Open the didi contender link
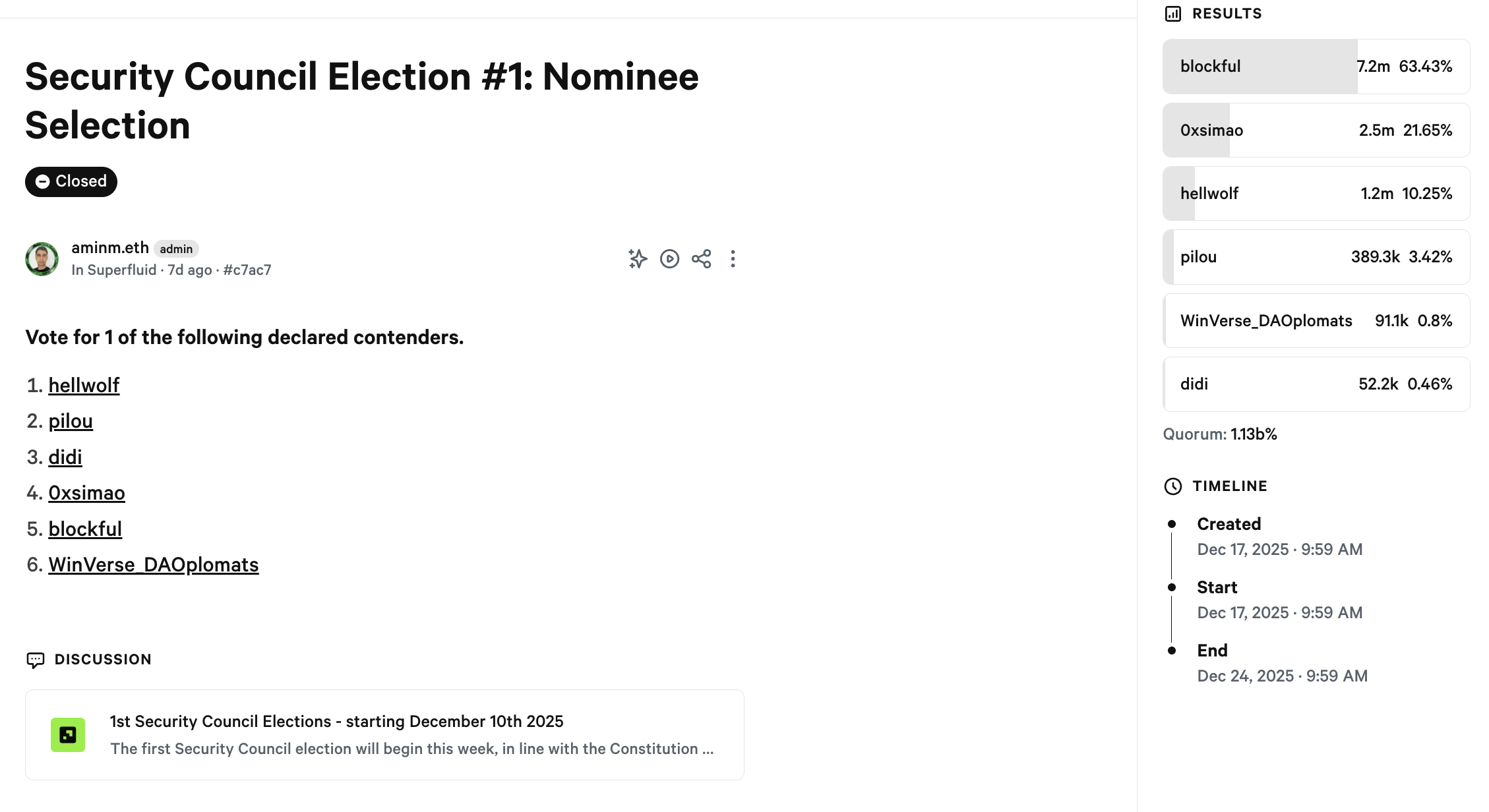The width and height of the screenshot is (1489, 812). click(65, 457)
